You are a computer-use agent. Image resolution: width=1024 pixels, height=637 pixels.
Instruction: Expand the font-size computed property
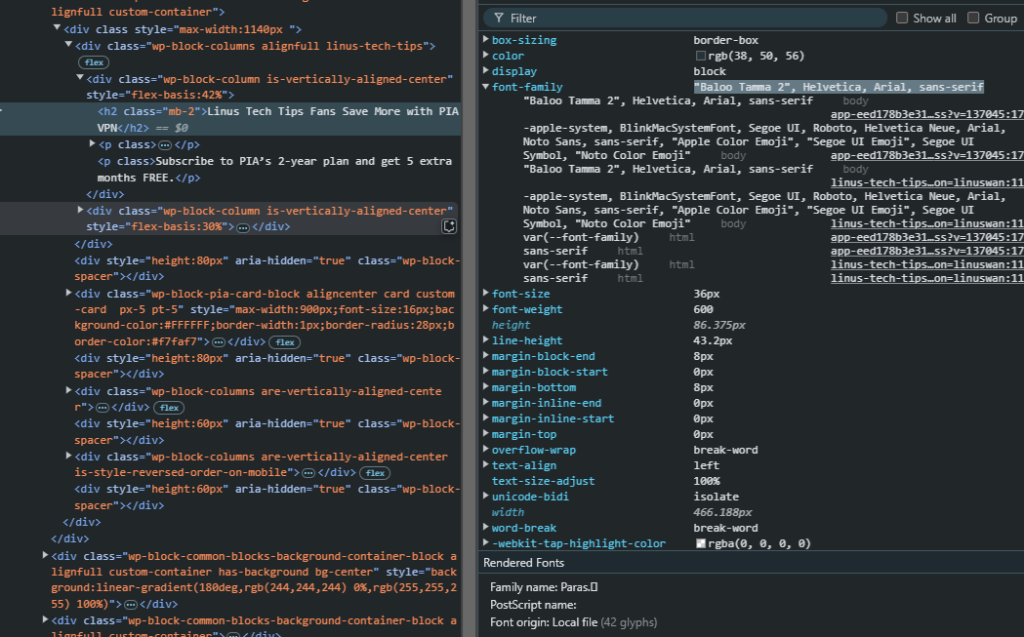(x=486, y=295)
